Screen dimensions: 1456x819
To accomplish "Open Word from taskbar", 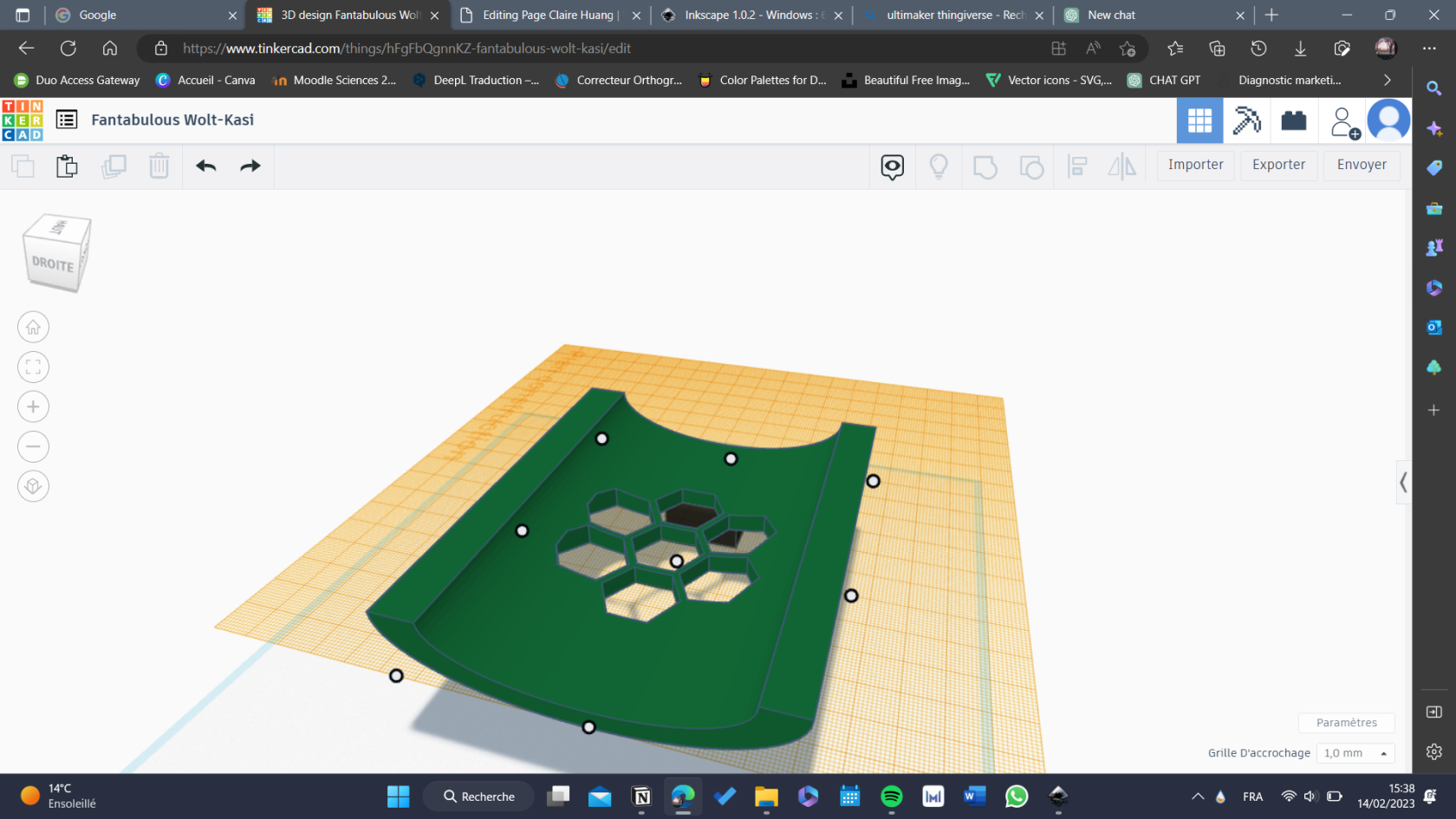I will (974, 796).
